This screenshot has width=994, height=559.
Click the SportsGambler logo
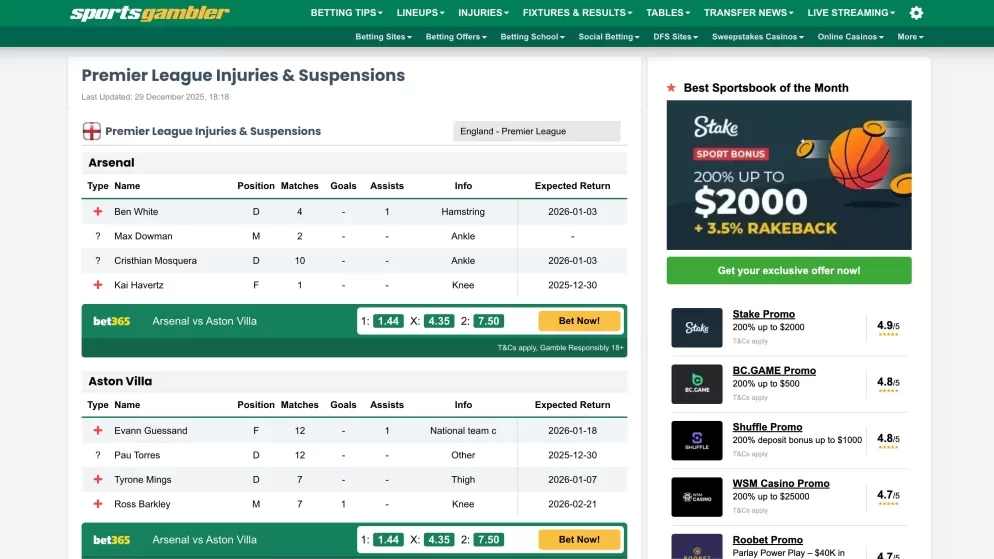(x=150, y=14)
